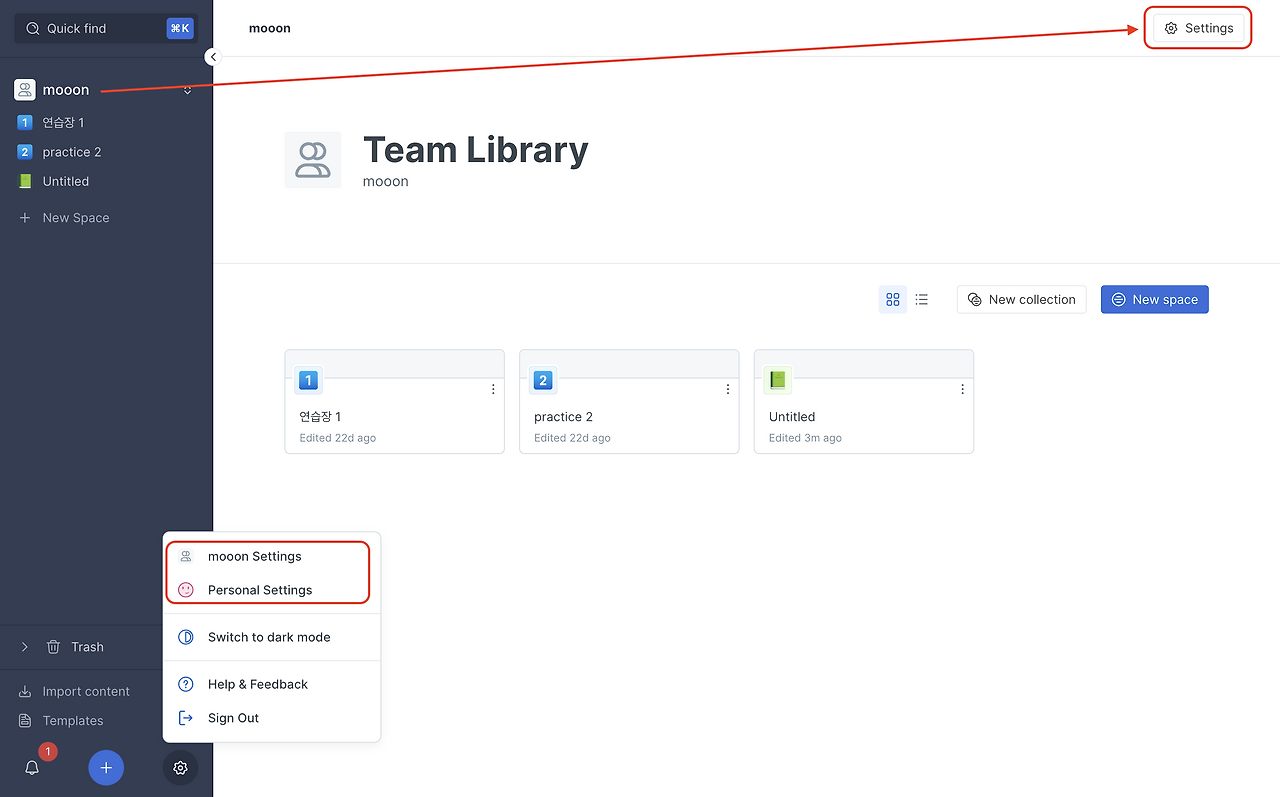This screenshot has width=1280, height=797.
Task: Click the gear icon at sidebar bottom
Action: pyautogui.click(x=180, y=768)
